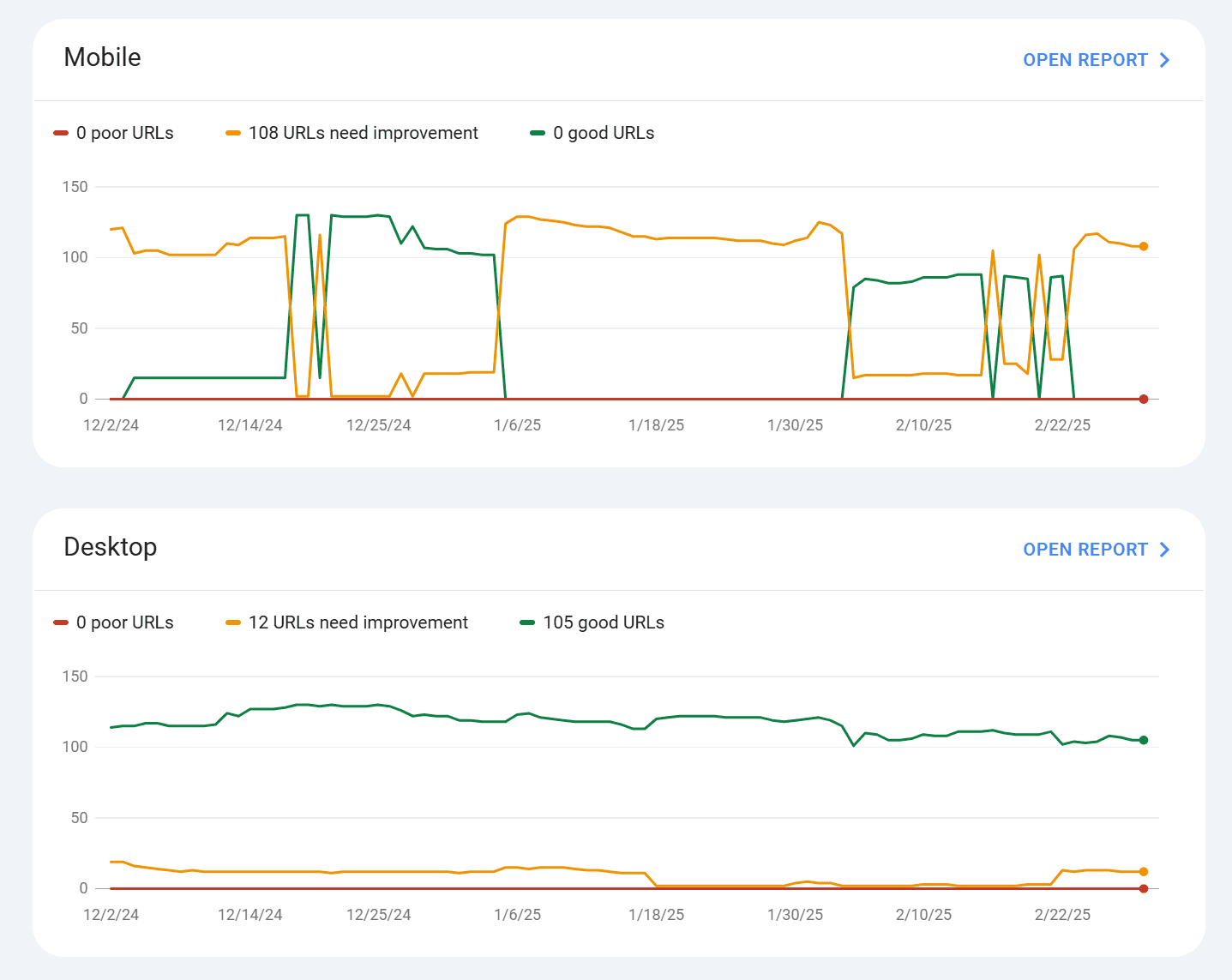Viewport: 1232px width, 980px height.
Task: Click the 50 axis value on Mobile chart
Action: [79, 328]
